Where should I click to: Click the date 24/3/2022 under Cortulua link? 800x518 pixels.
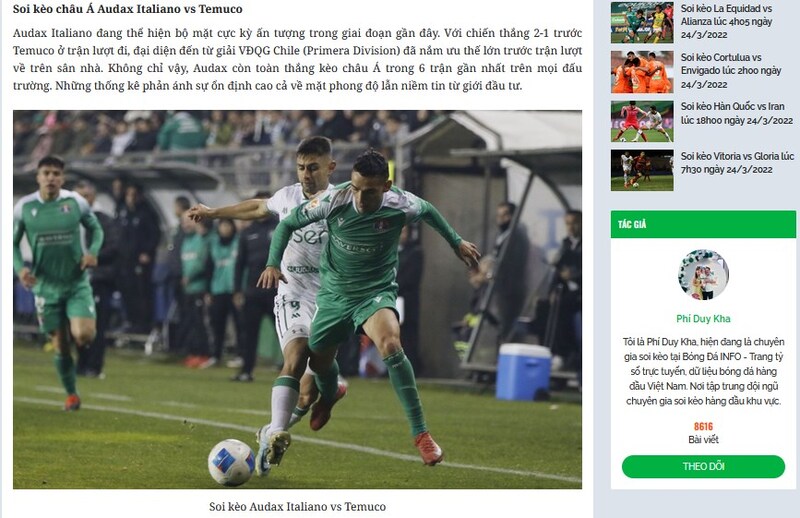click(x=704, y=85)
